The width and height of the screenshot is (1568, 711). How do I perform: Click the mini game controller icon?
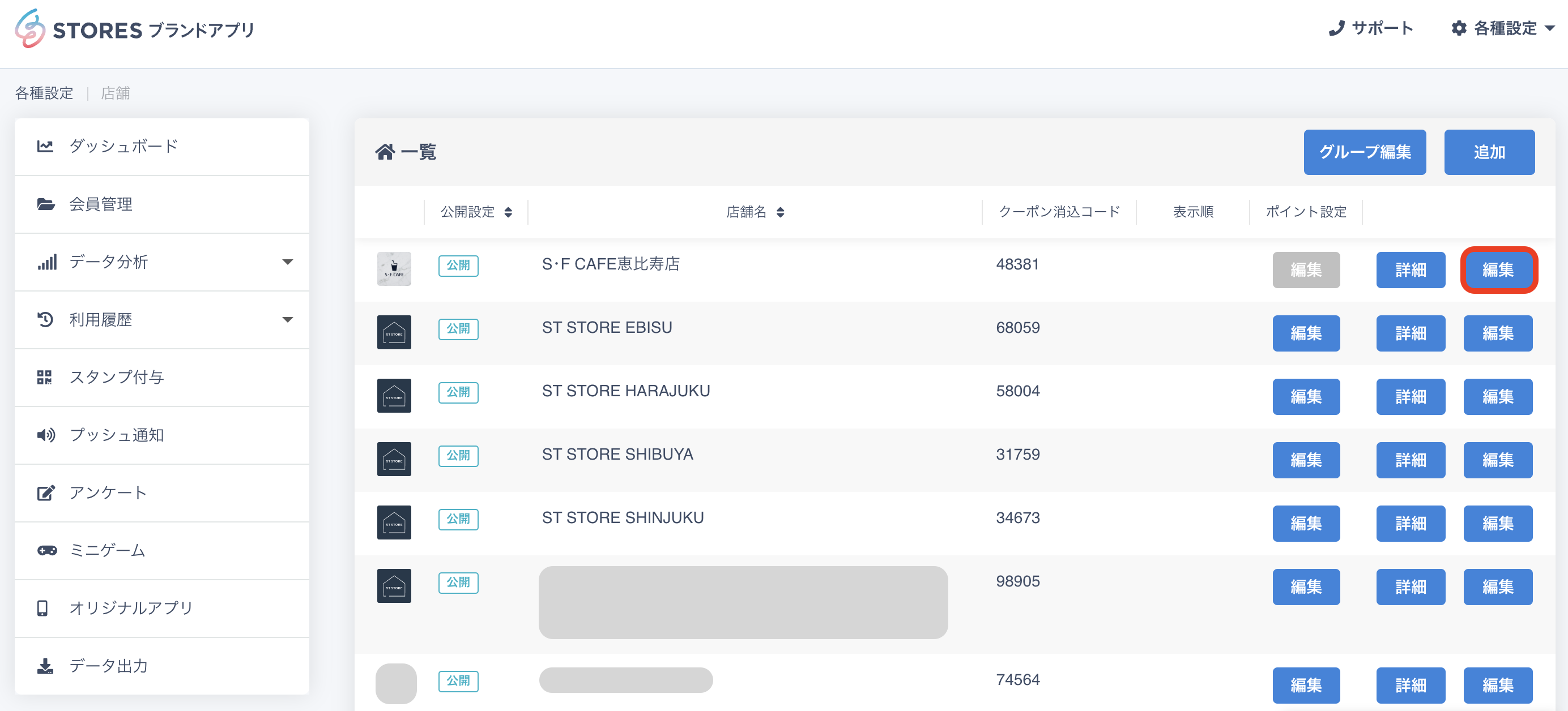pyautogui.click(x=47, y=550)
